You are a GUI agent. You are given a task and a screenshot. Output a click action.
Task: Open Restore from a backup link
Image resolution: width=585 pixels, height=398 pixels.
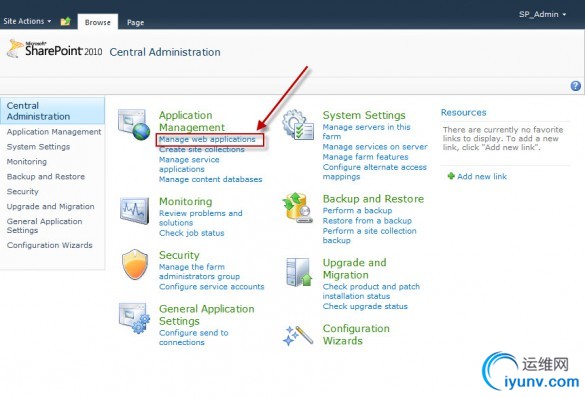367,220
